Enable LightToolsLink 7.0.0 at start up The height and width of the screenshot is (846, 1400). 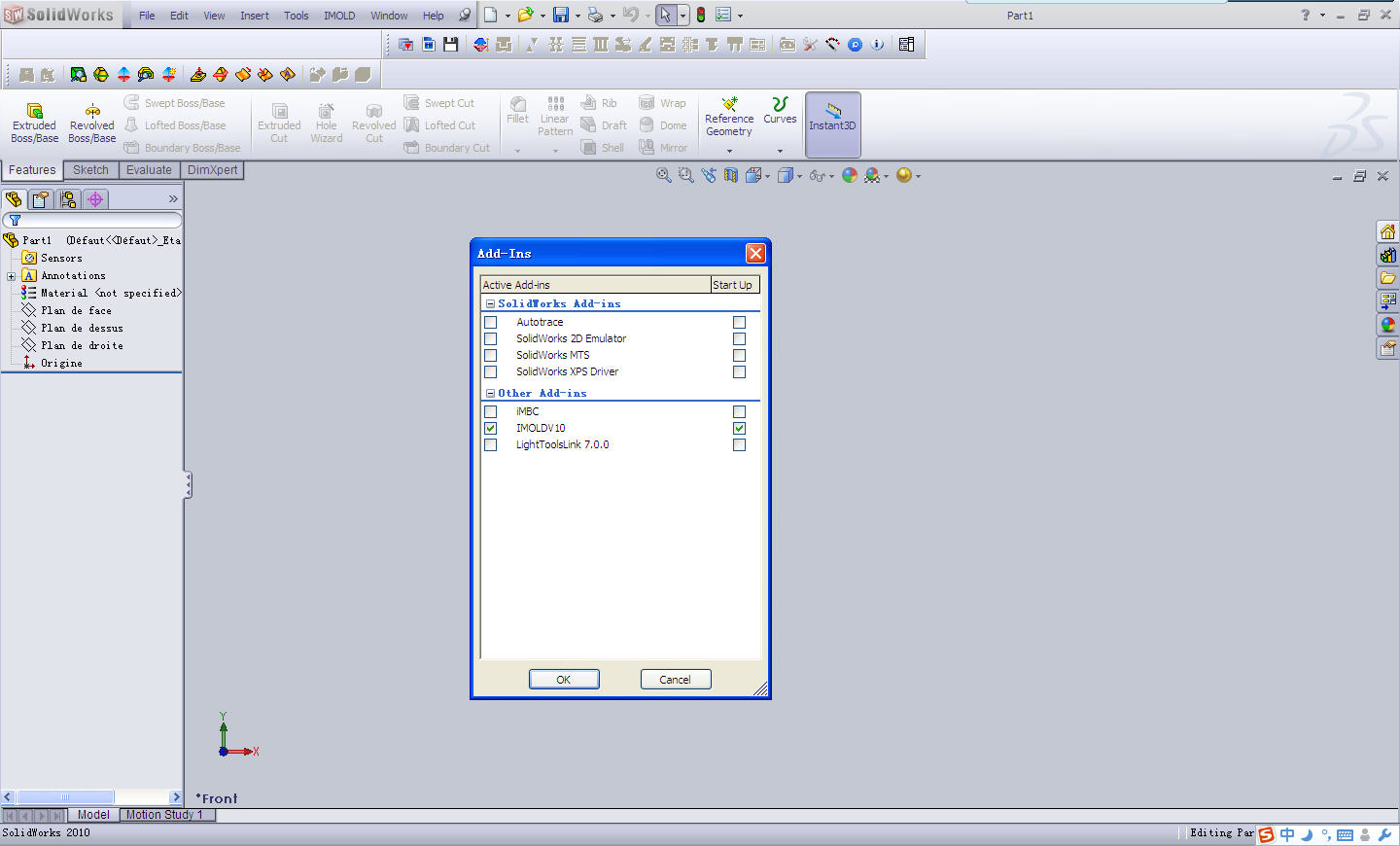pos(739,444)
